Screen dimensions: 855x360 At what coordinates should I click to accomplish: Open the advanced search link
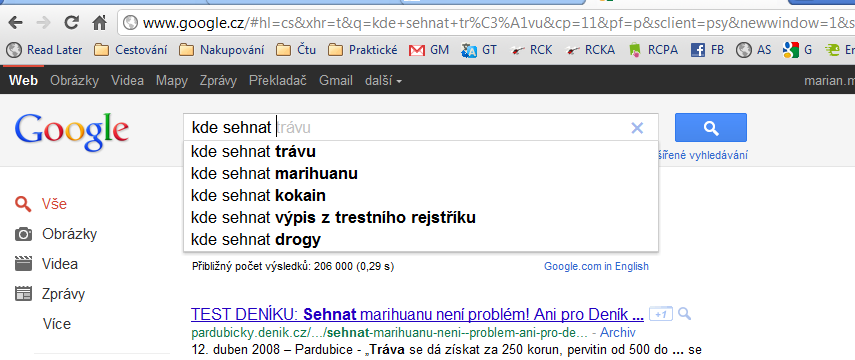pyautogui.click(x=703, y=155)
